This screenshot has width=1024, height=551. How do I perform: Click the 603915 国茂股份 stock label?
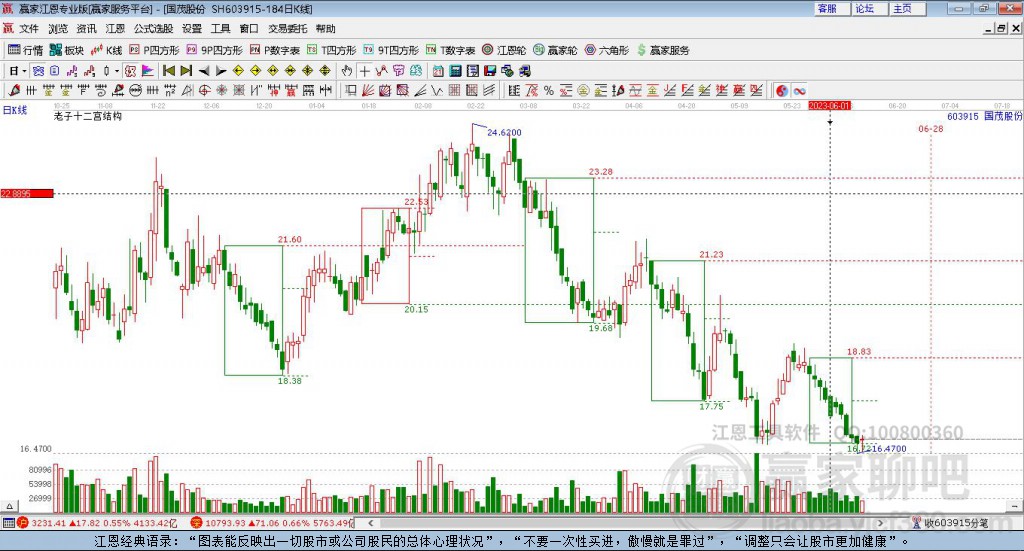tap(984, 116)
